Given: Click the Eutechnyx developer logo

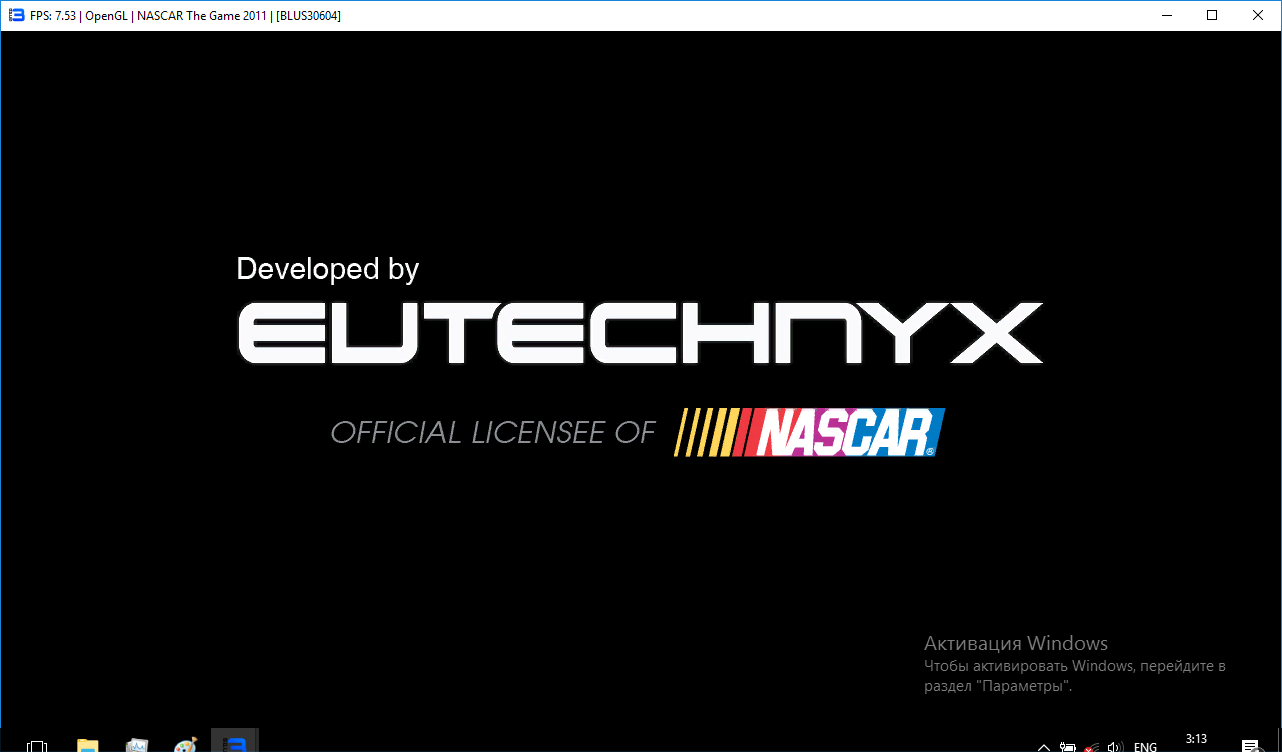Looking at the screenshot, I should 640,333.
